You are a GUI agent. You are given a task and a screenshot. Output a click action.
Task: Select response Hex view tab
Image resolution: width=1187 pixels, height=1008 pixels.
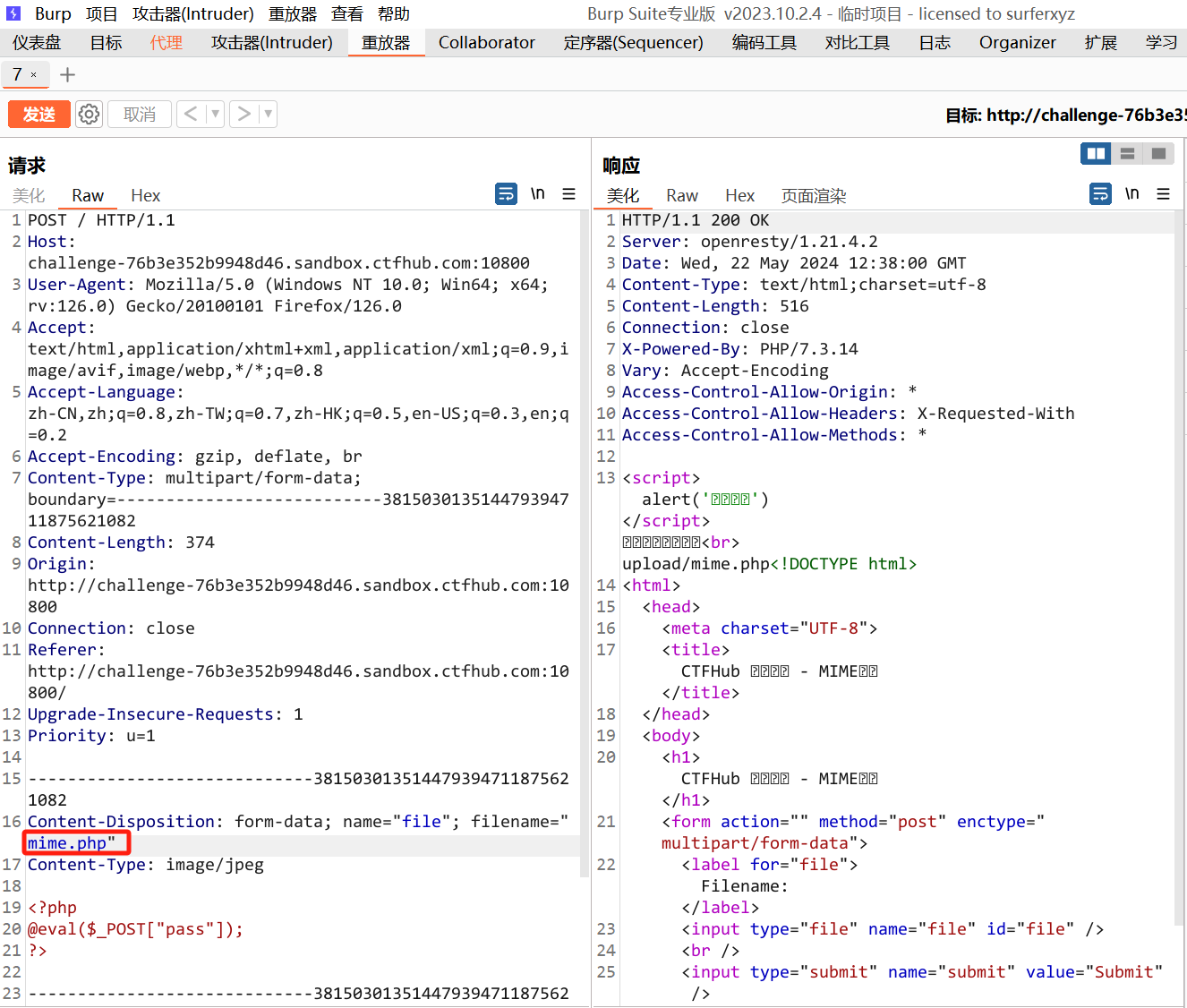tap(739, 195)
